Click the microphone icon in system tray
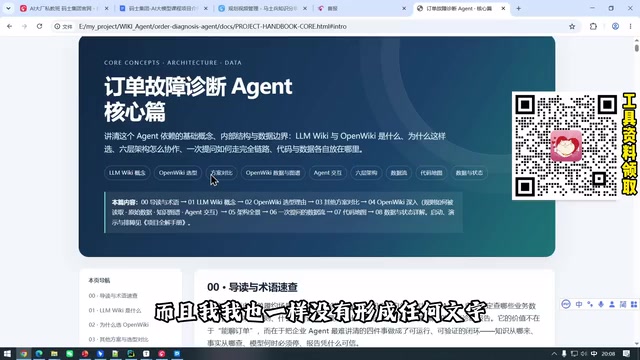Viewport: 640px width, 360px height. pyautogui.click(x=564, y=354)
